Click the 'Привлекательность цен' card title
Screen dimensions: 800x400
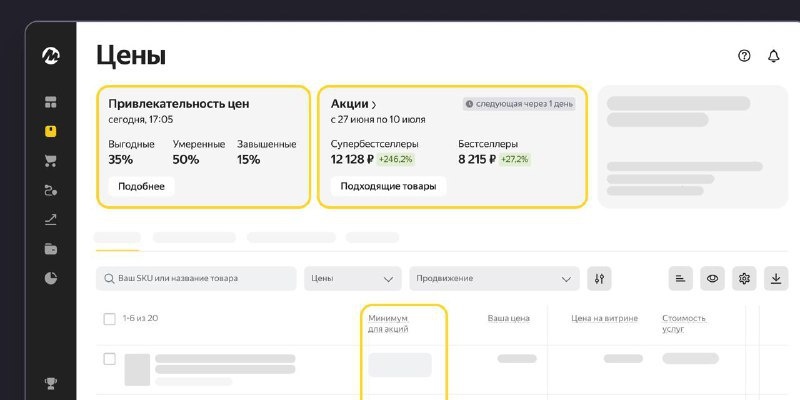(x=179, y=104)
